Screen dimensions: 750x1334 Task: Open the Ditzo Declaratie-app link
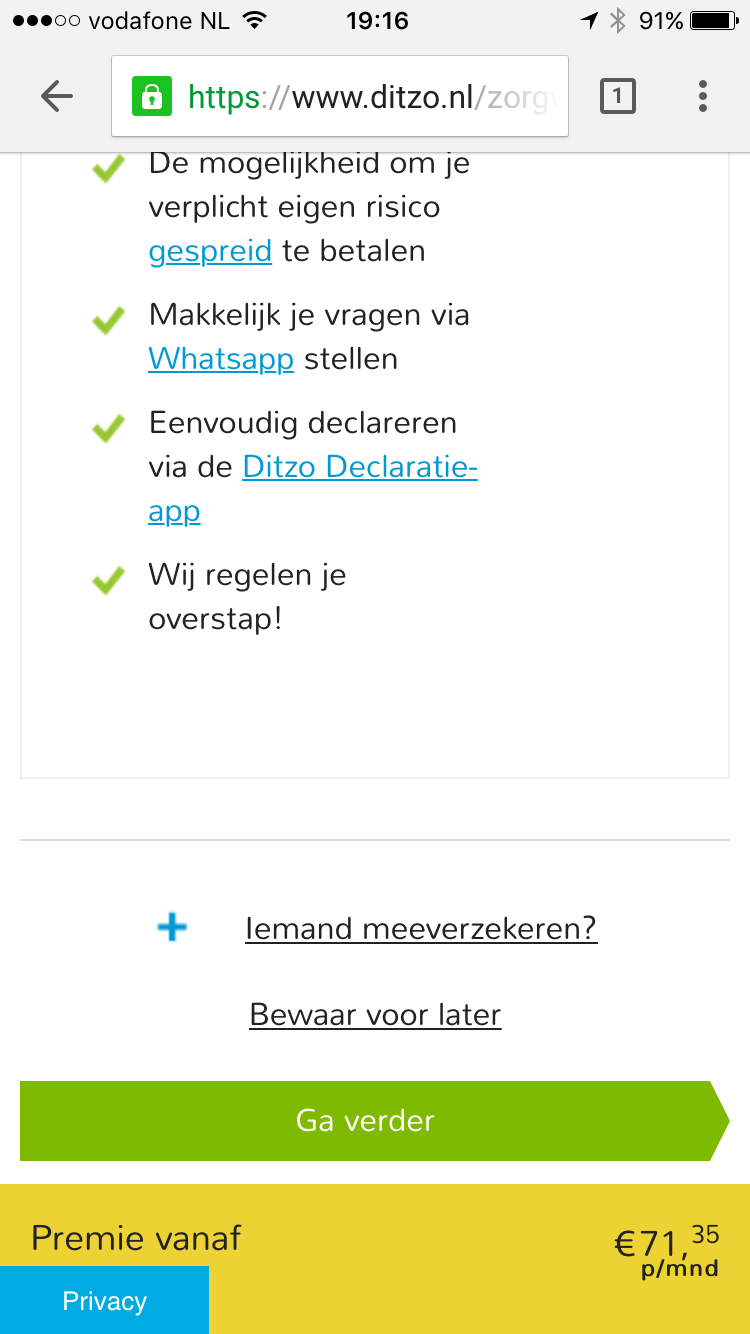359,467
